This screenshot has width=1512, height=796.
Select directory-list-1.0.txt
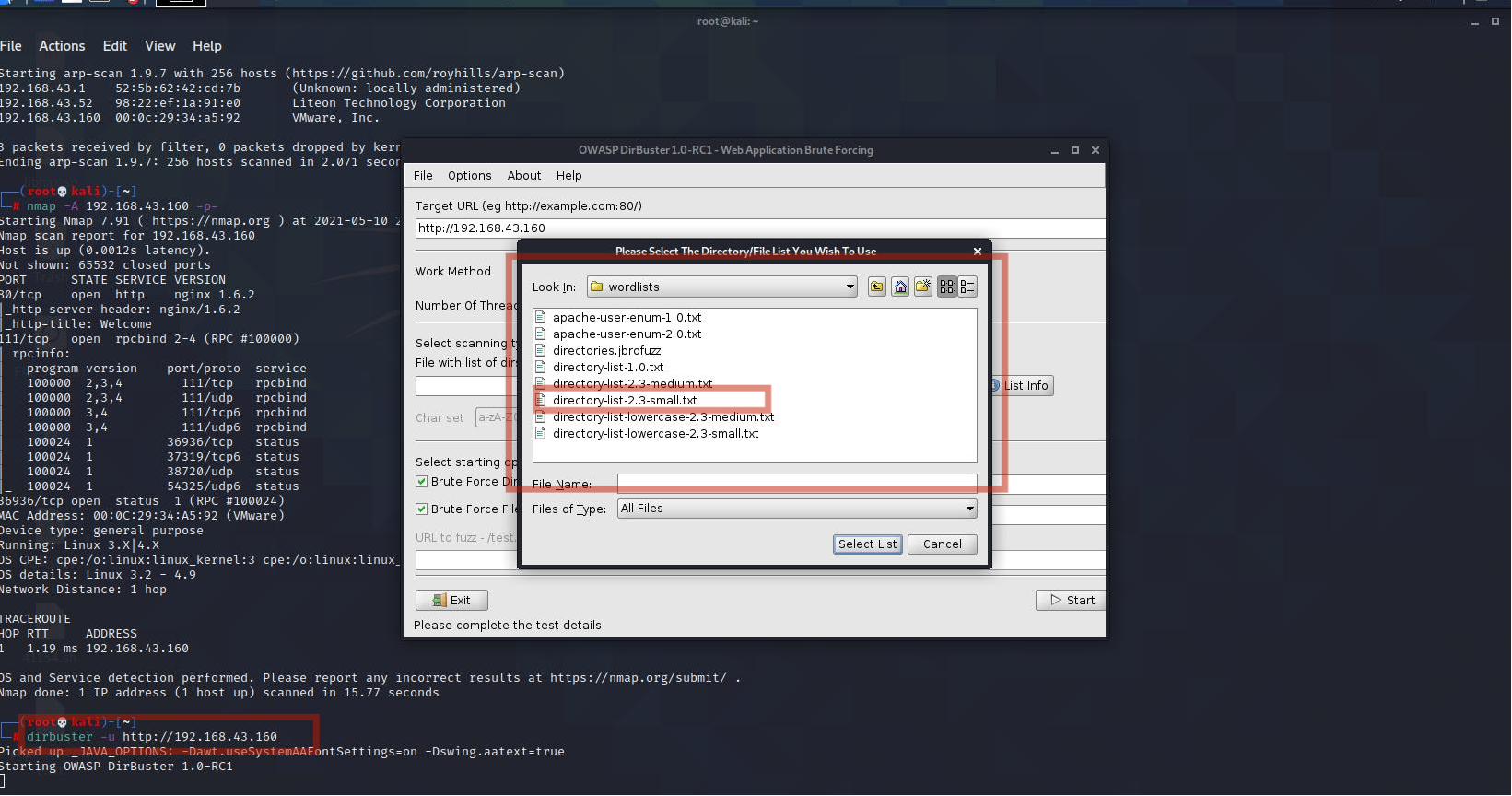click(608, 368)
